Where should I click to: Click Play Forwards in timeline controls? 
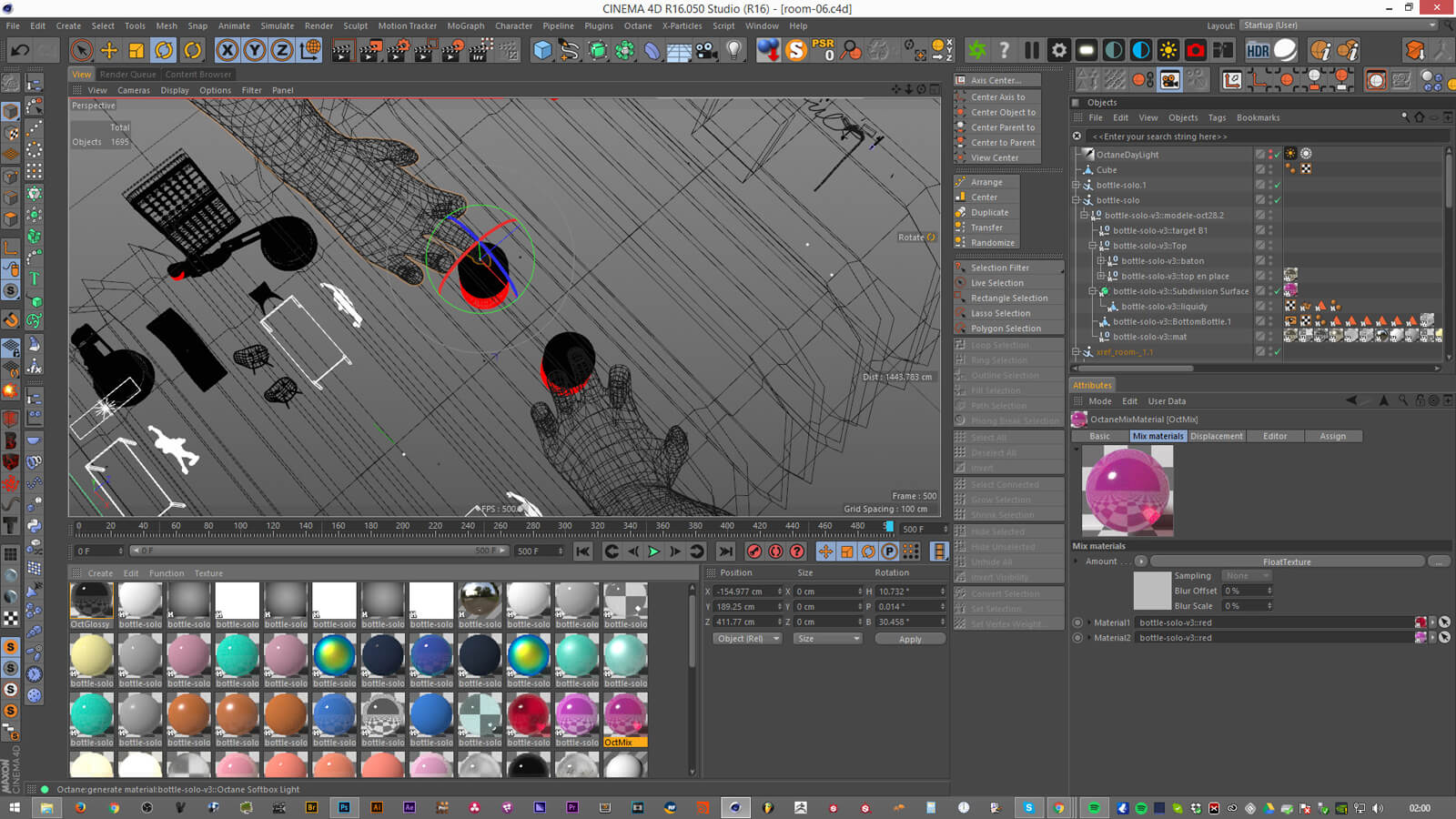(x=653, y=551)
